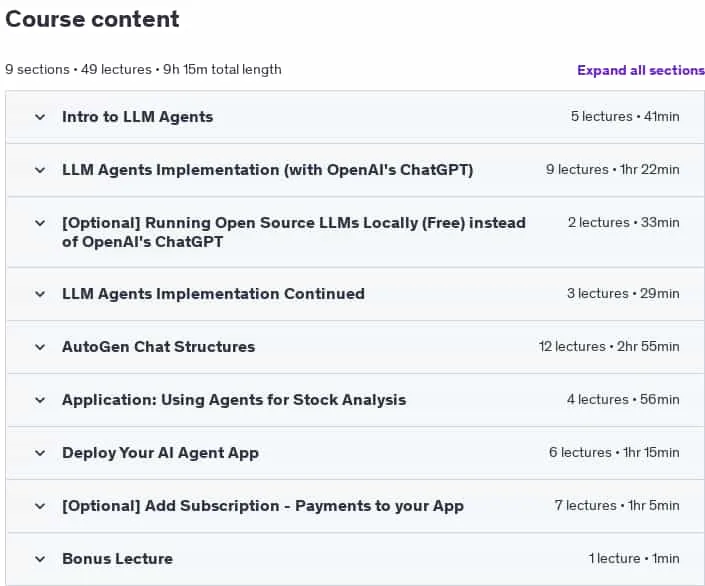Expand chevron for Using Agents for Stock Analysis
The height and width of the screenshot is (586, 705).
click(x=40, y=400)
